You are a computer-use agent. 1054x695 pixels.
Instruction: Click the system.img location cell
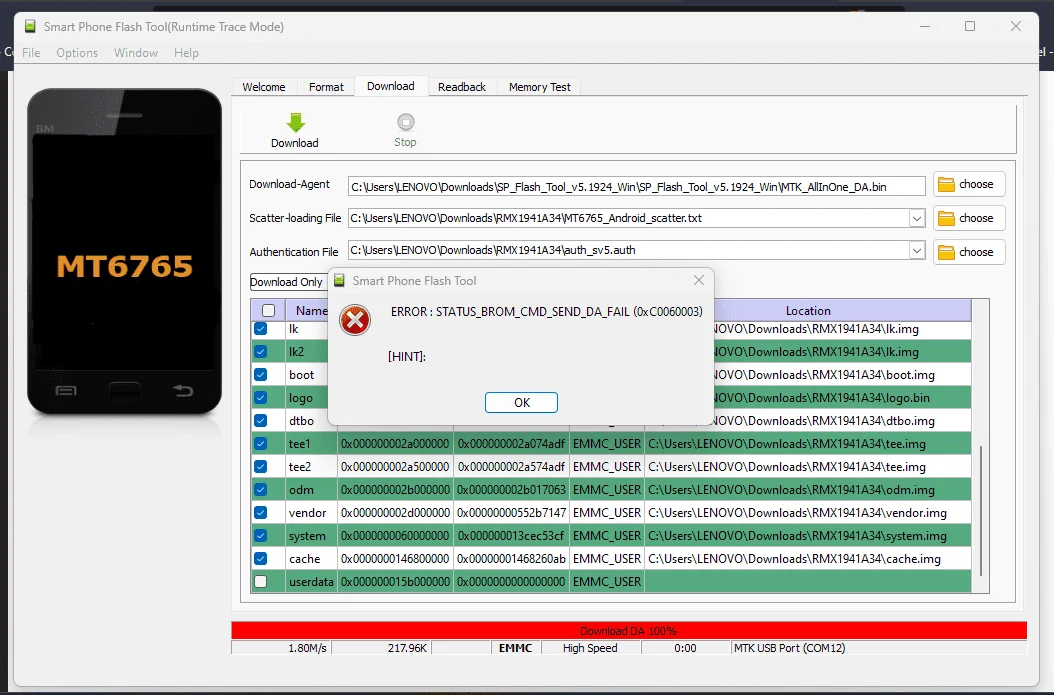pos(807,536)
